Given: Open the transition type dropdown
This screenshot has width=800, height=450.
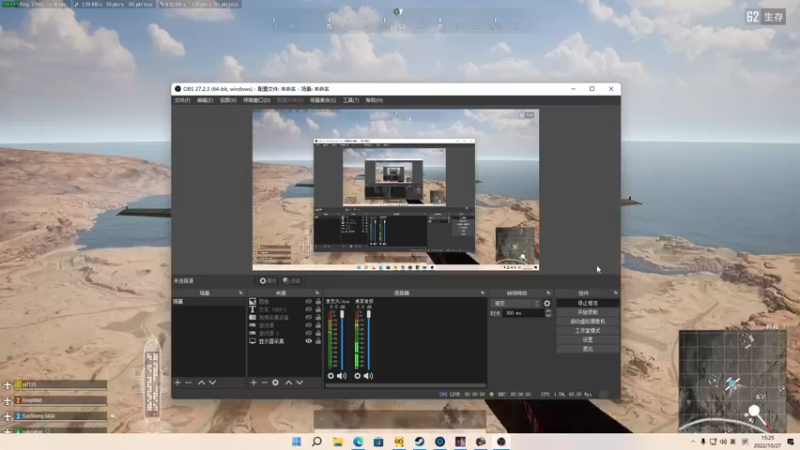Looking at the screenshot, I should point(515,303).
